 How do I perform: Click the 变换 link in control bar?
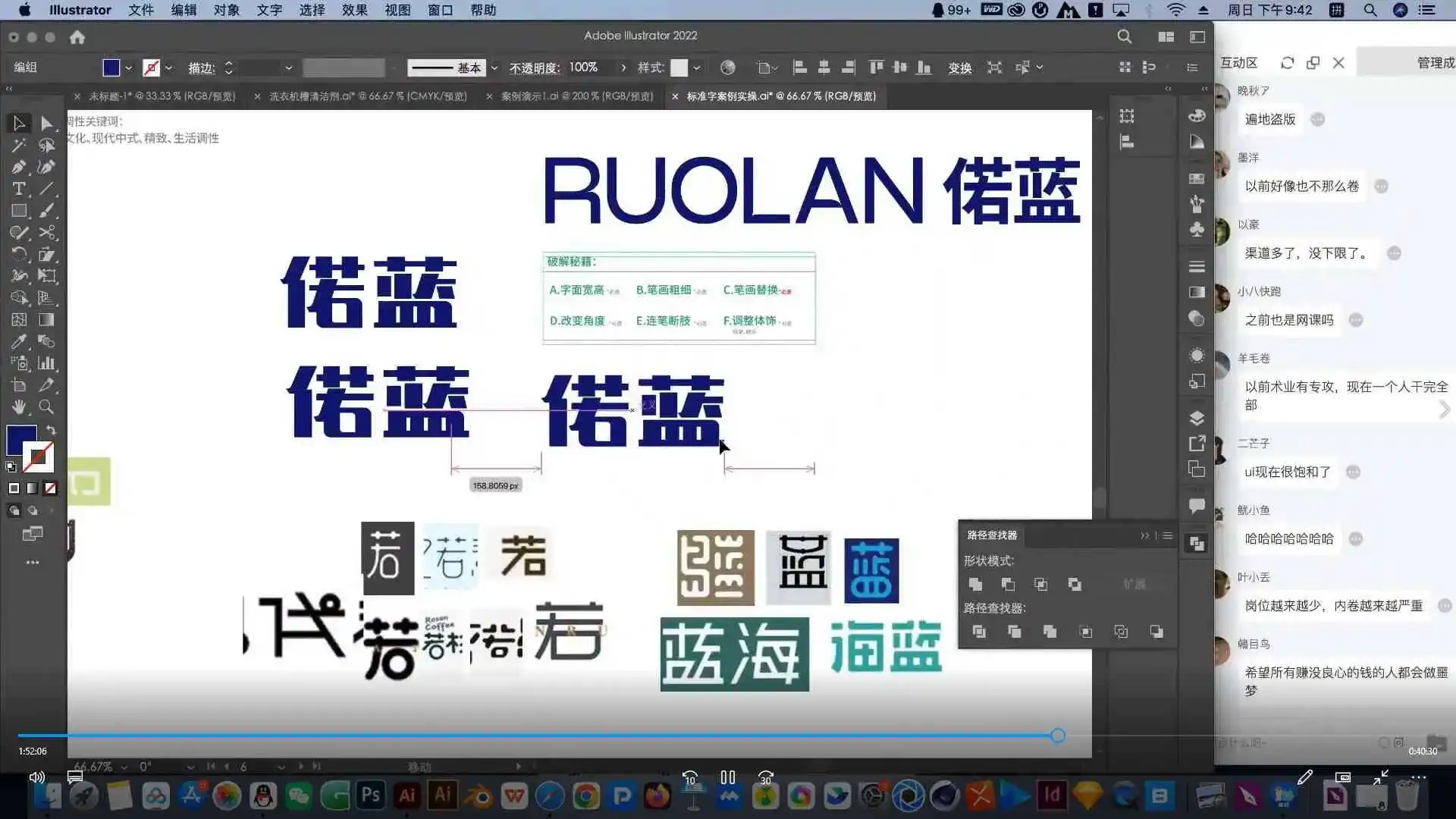(x=959, y=67)
